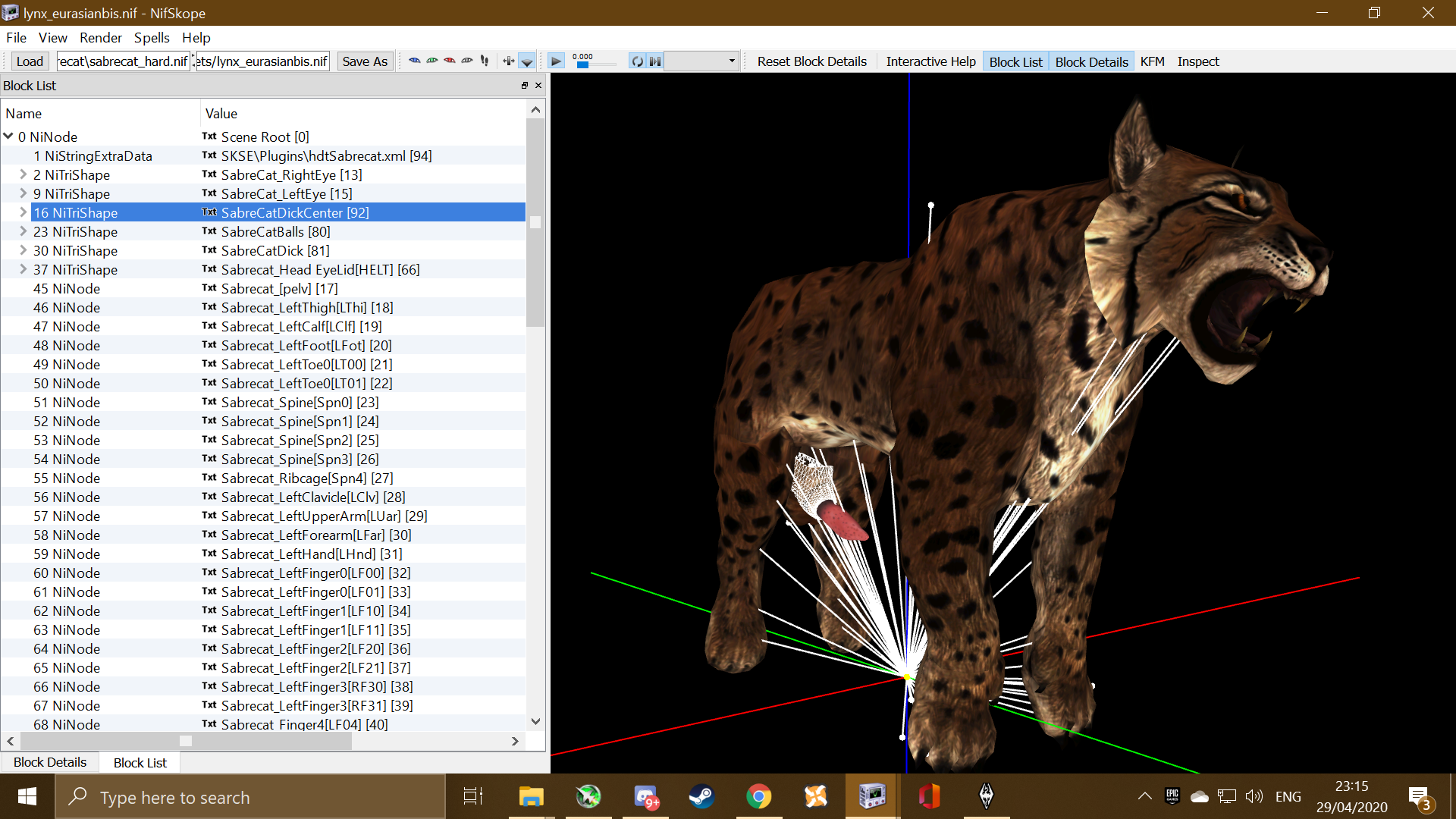Image resolution: width=1456 pixels, height=819 pixels.
Task: Select the 45 NiNode row
Action: coord(263,288)
